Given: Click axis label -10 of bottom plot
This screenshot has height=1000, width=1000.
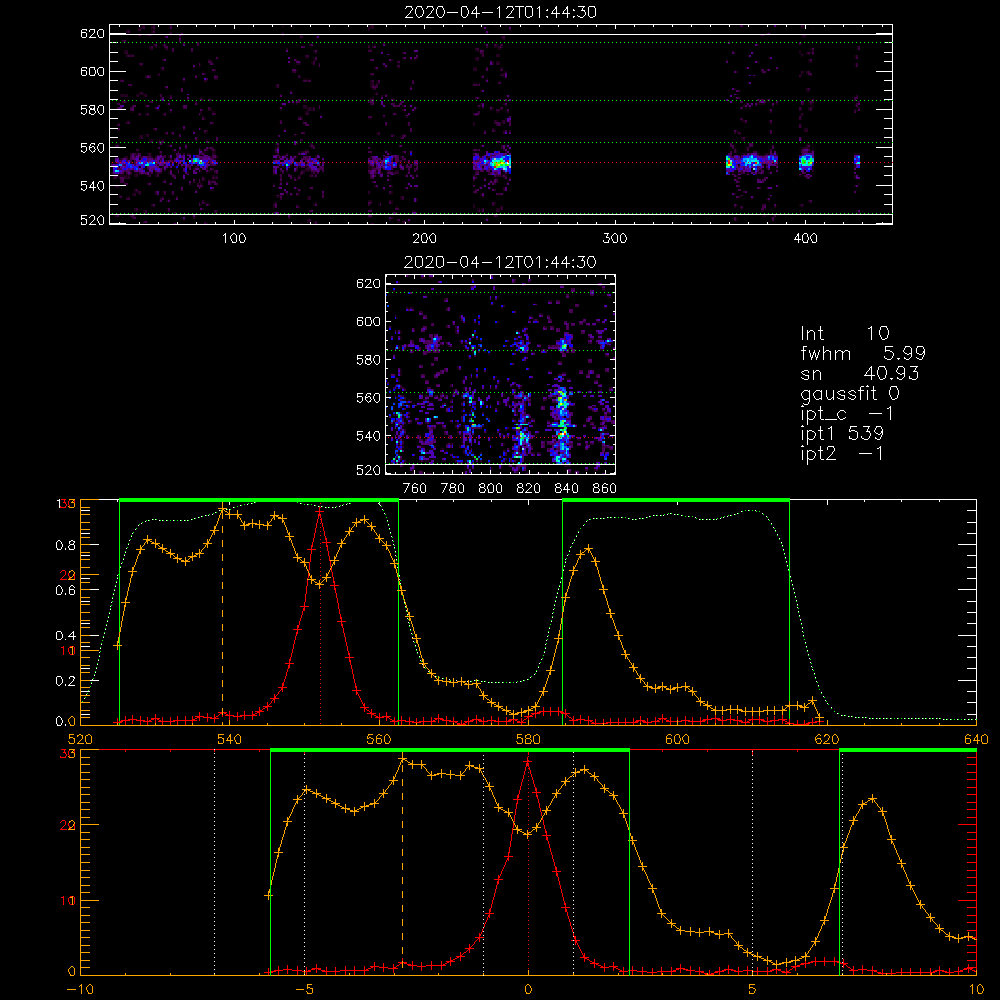Looking at the screenshot, I should [80, 990].
